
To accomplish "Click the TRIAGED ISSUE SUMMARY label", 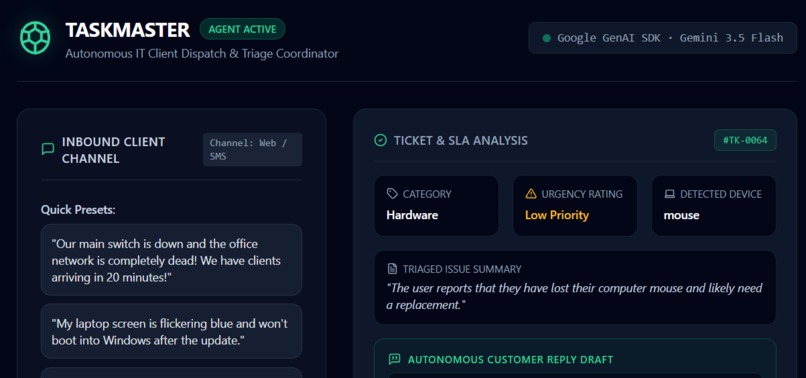I will 462,269.
